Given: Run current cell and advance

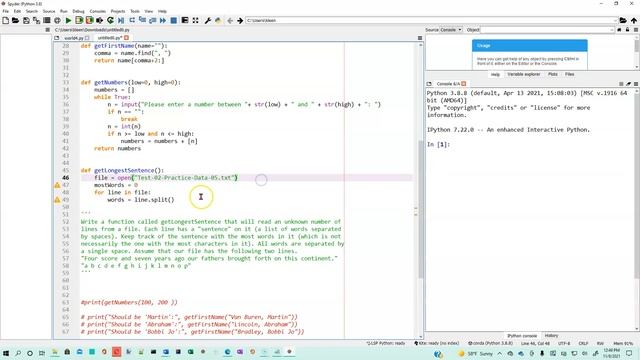Looking at the screenshot, I should (x=89, y=20).
